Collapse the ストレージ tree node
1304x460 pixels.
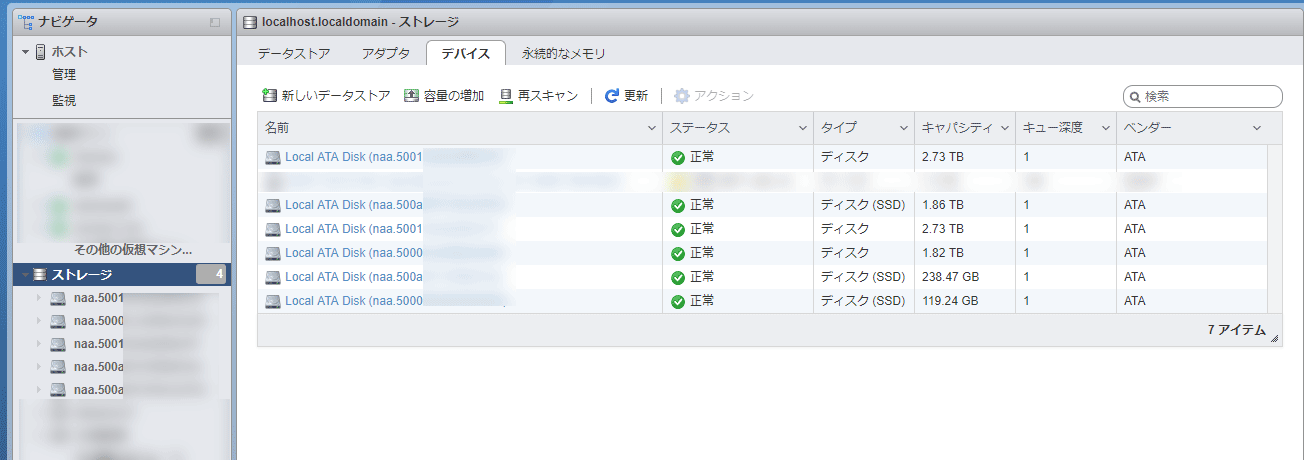point(25,275)
